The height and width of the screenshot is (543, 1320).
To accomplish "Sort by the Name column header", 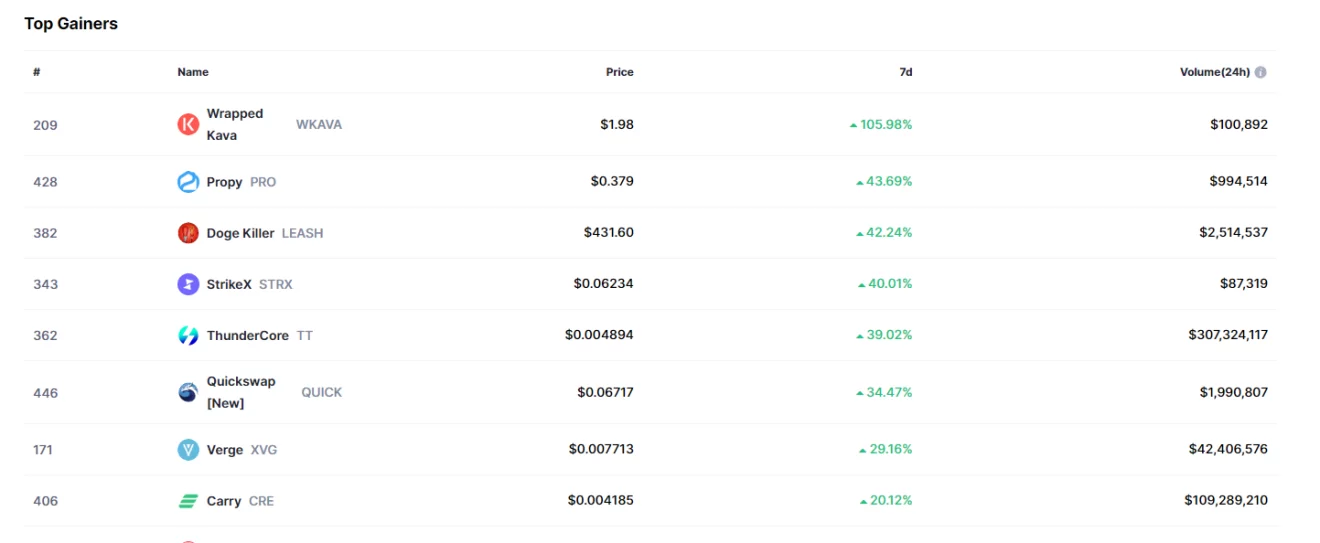I will point(193,72).
